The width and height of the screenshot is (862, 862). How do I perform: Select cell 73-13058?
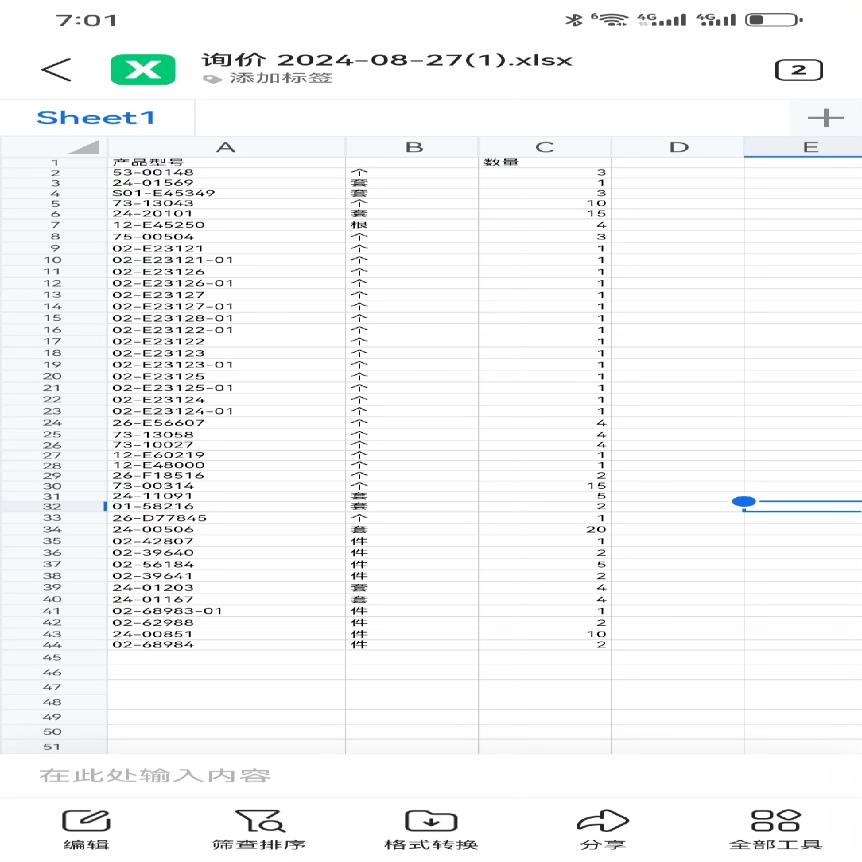click(x=226, y=434)
